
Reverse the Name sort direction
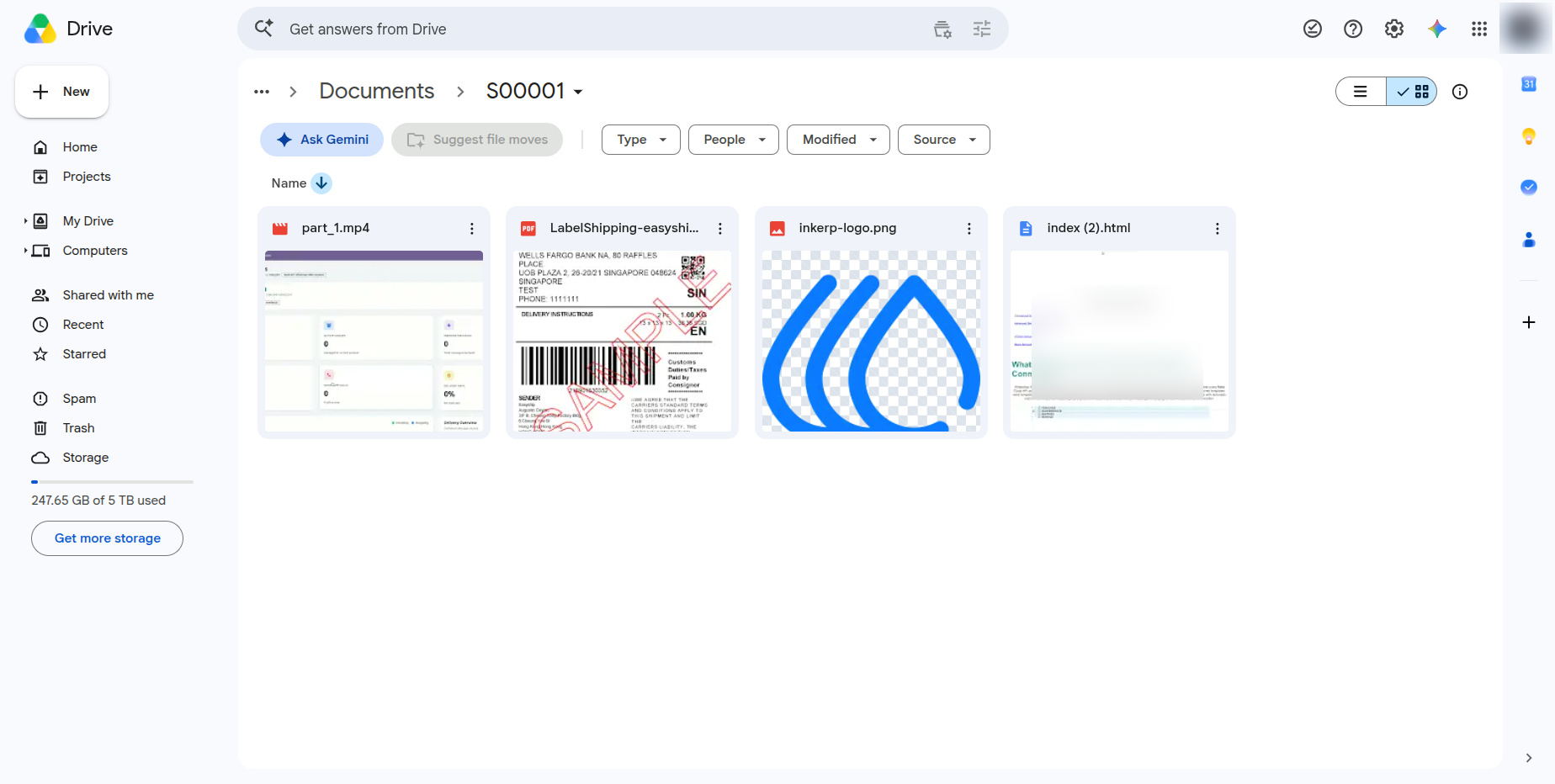tap(321, 183)
